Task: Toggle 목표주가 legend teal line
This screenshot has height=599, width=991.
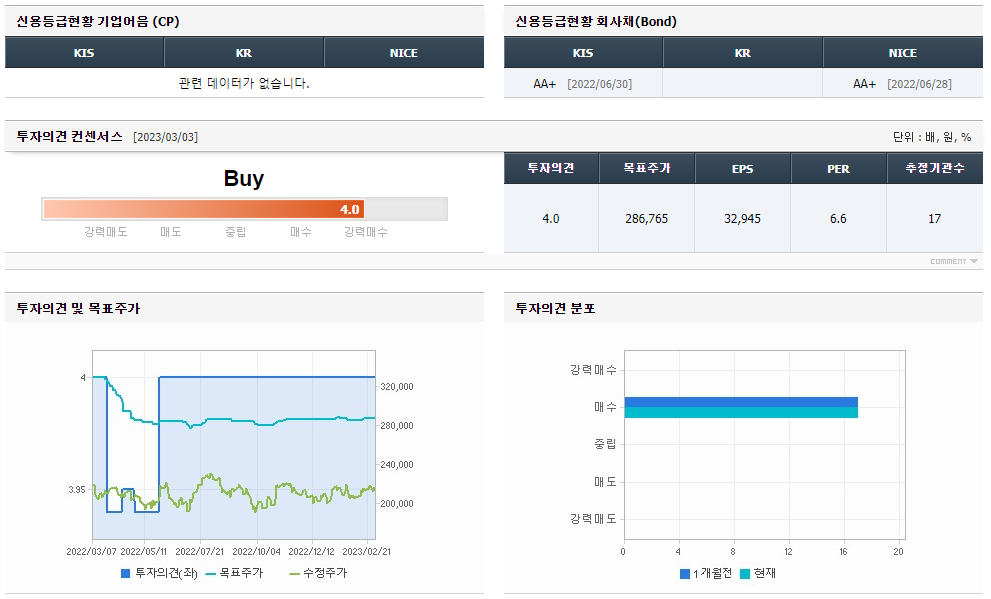Action: (211, 574)
